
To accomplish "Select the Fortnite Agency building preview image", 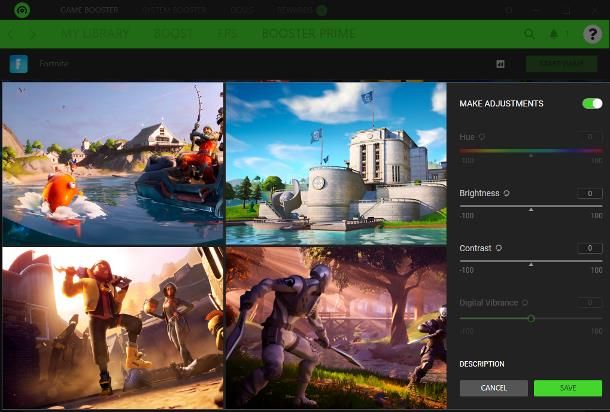I will [x=336, y=163].
